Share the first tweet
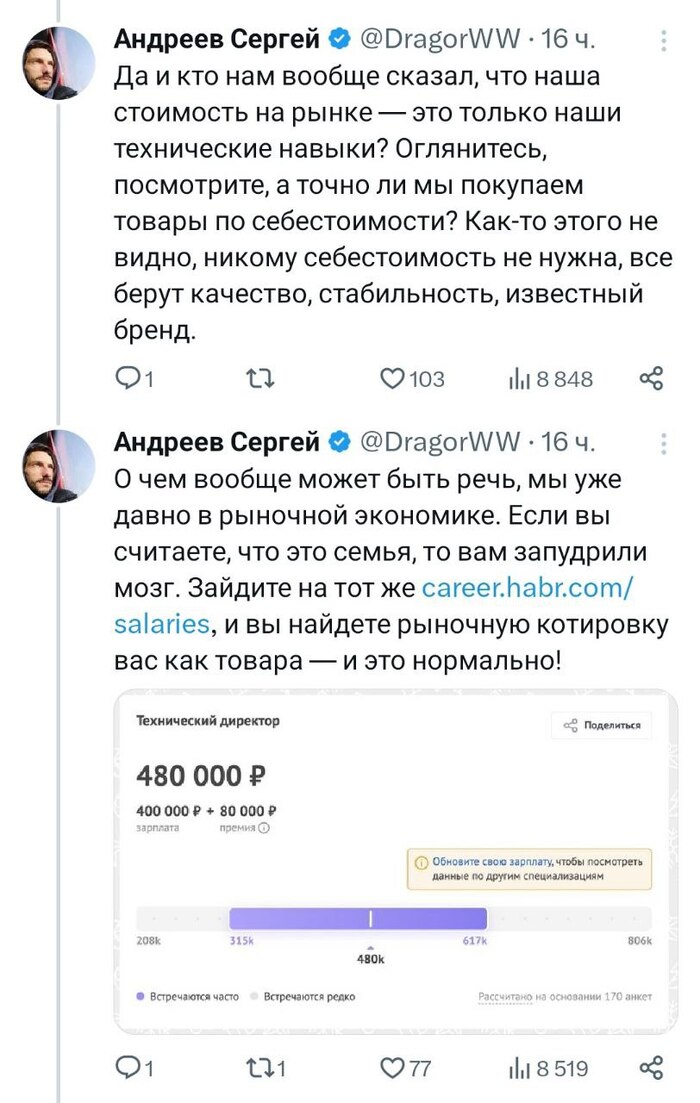The image size is (700, 1103). (x=651, y=379)
